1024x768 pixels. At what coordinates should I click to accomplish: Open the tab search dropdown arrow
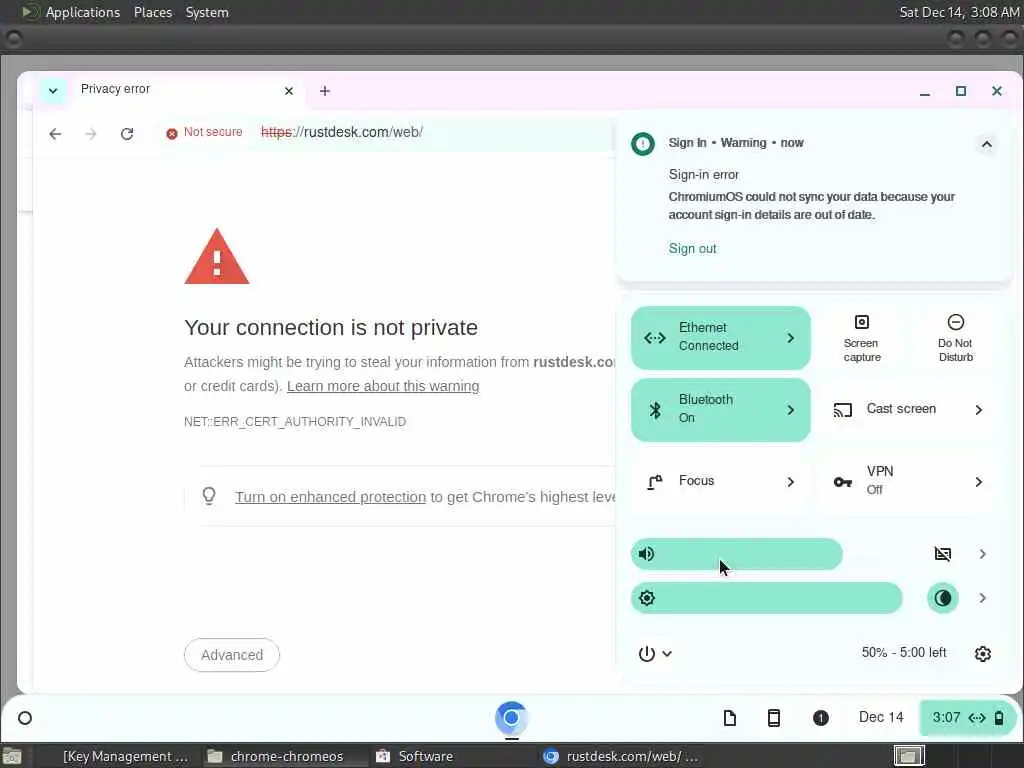(x=53, y=91)
